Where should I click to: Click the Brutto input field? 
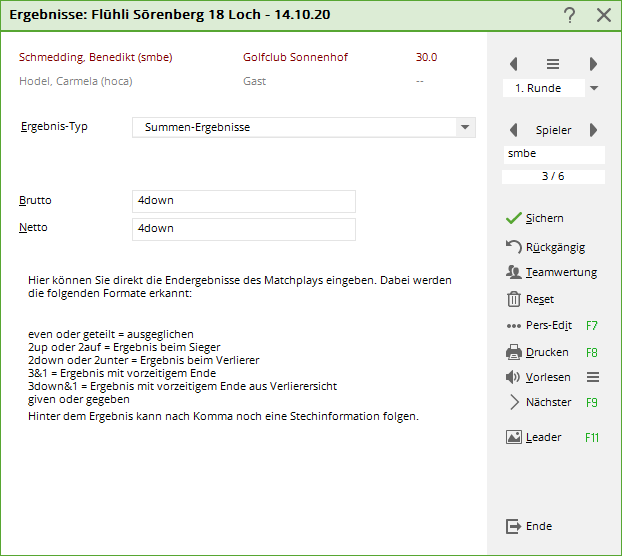pos(243,201)
